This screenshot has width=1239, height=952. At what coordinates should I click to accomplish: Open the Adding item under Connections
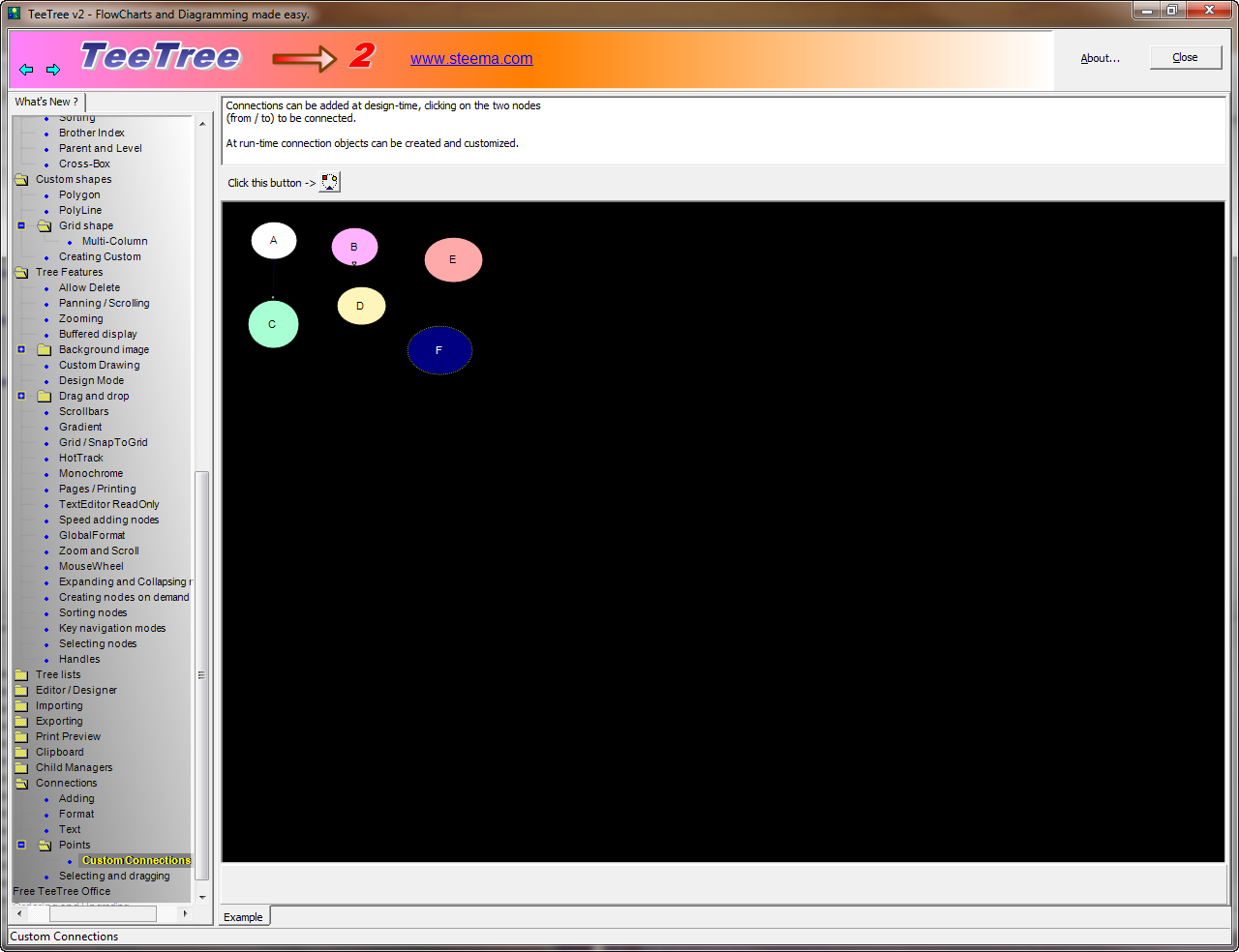tap(76, 798)
